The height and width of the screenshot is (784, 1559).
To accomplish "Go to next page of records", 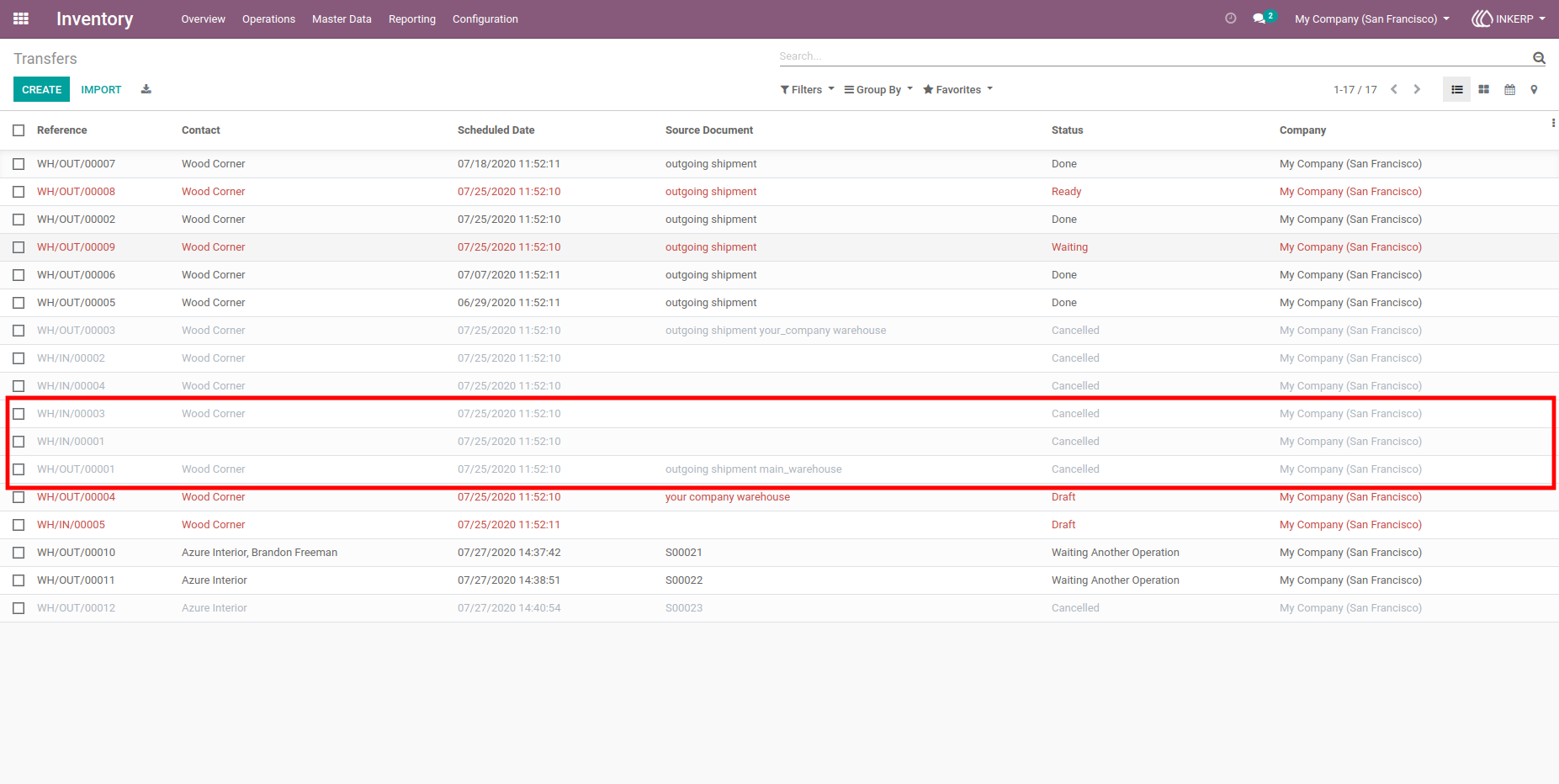I will (x=1417, y=89).
